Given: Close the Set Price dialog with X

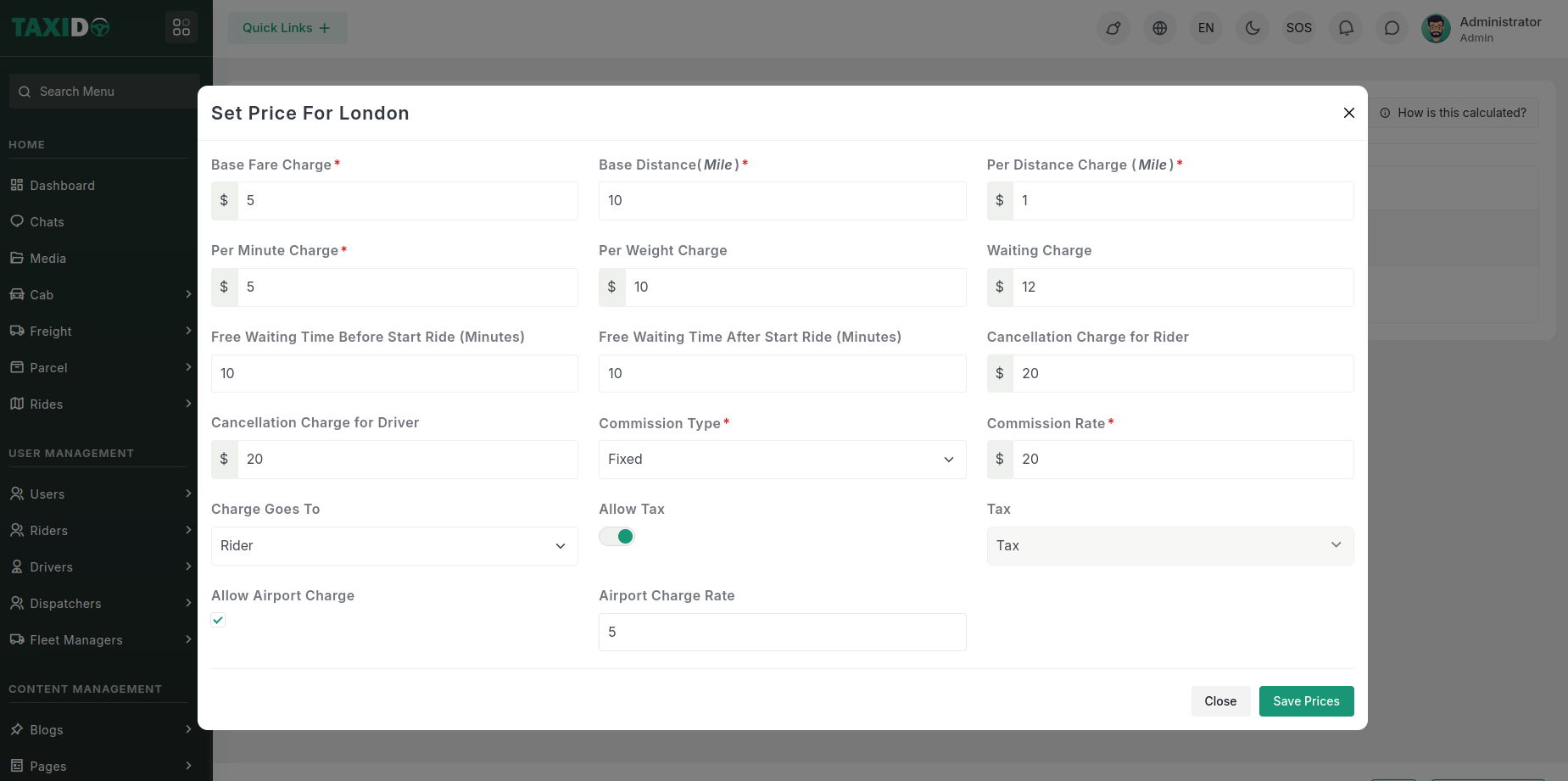Looking at the screenshot, I should (x=1348, y=113).
